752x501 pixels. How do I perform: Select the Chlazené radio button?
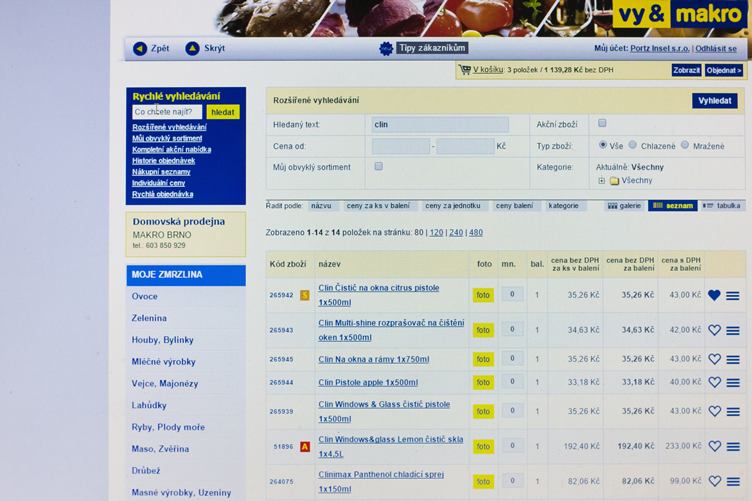(x=633, y=145)
